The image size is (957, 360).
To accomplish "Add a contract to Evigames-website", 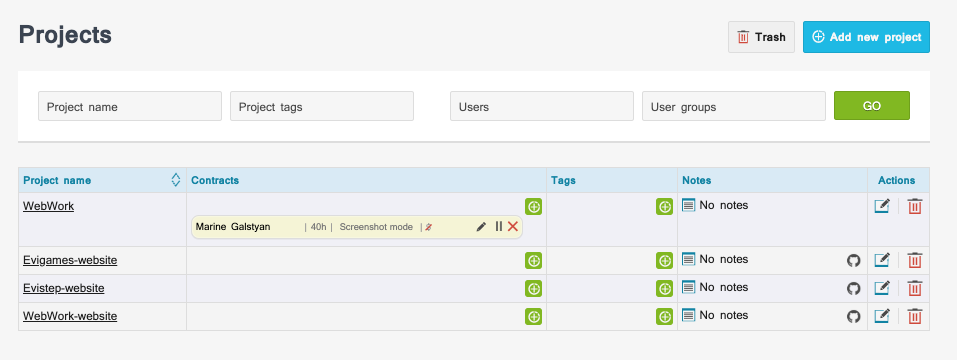I will 533,261.
